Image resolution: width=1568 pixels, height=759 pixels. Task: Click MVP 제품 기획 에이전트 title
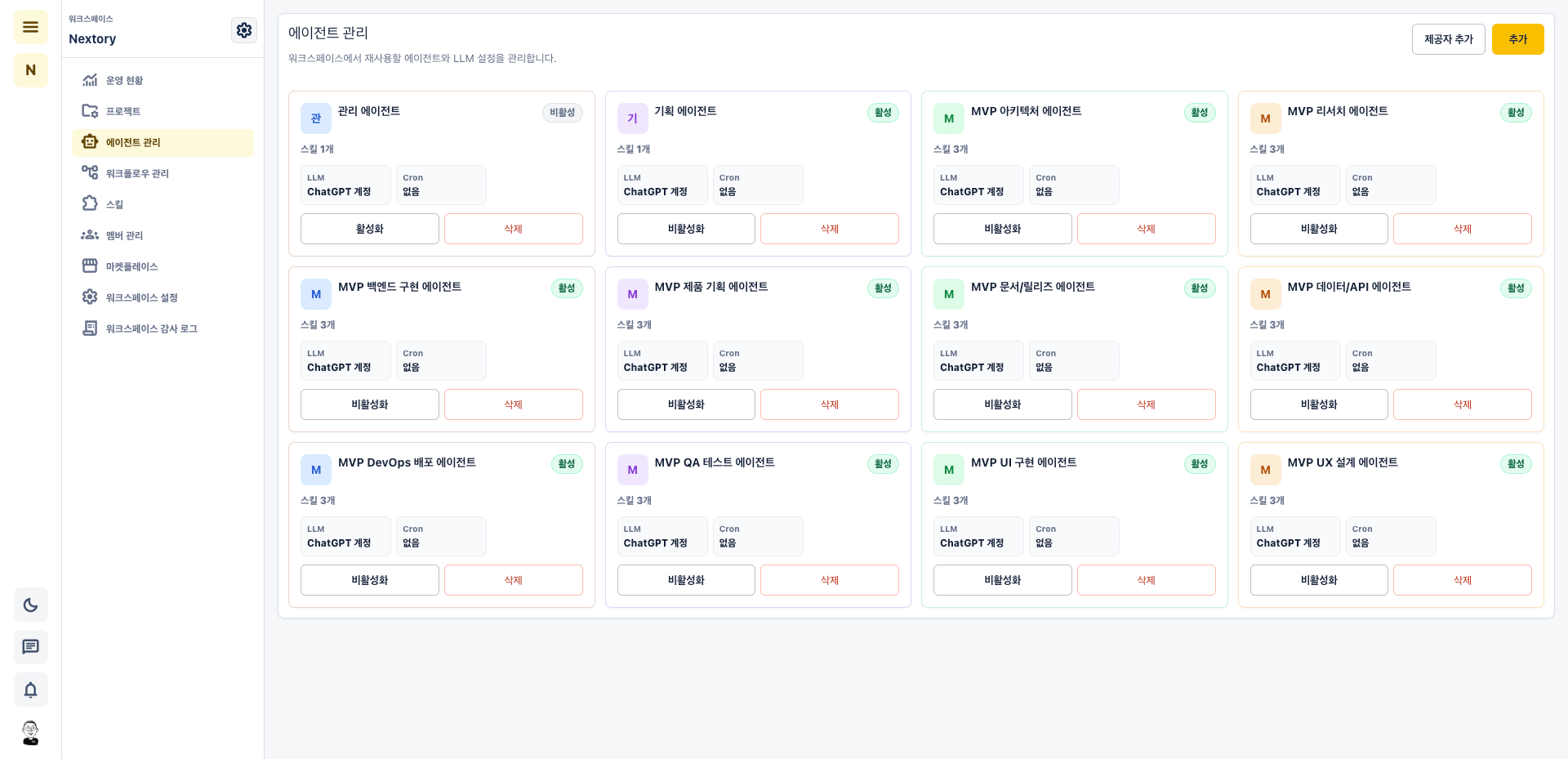click(x=711, y=287)
